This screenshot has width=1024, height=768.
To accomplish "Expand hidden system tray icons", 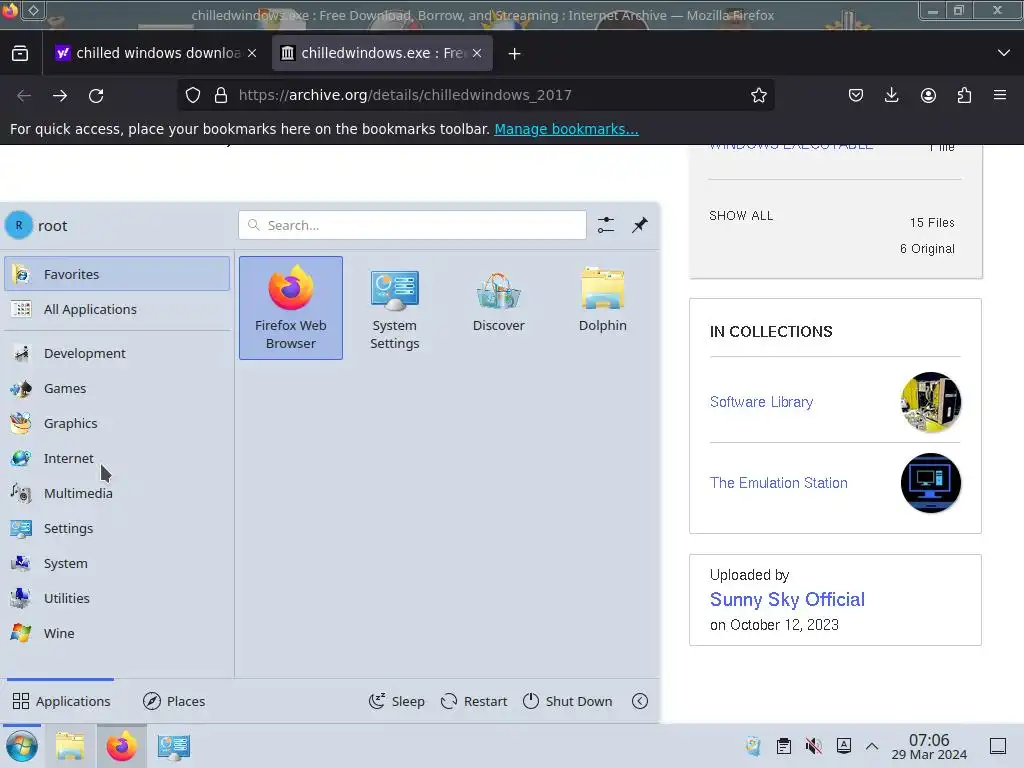I will (872, 746).
